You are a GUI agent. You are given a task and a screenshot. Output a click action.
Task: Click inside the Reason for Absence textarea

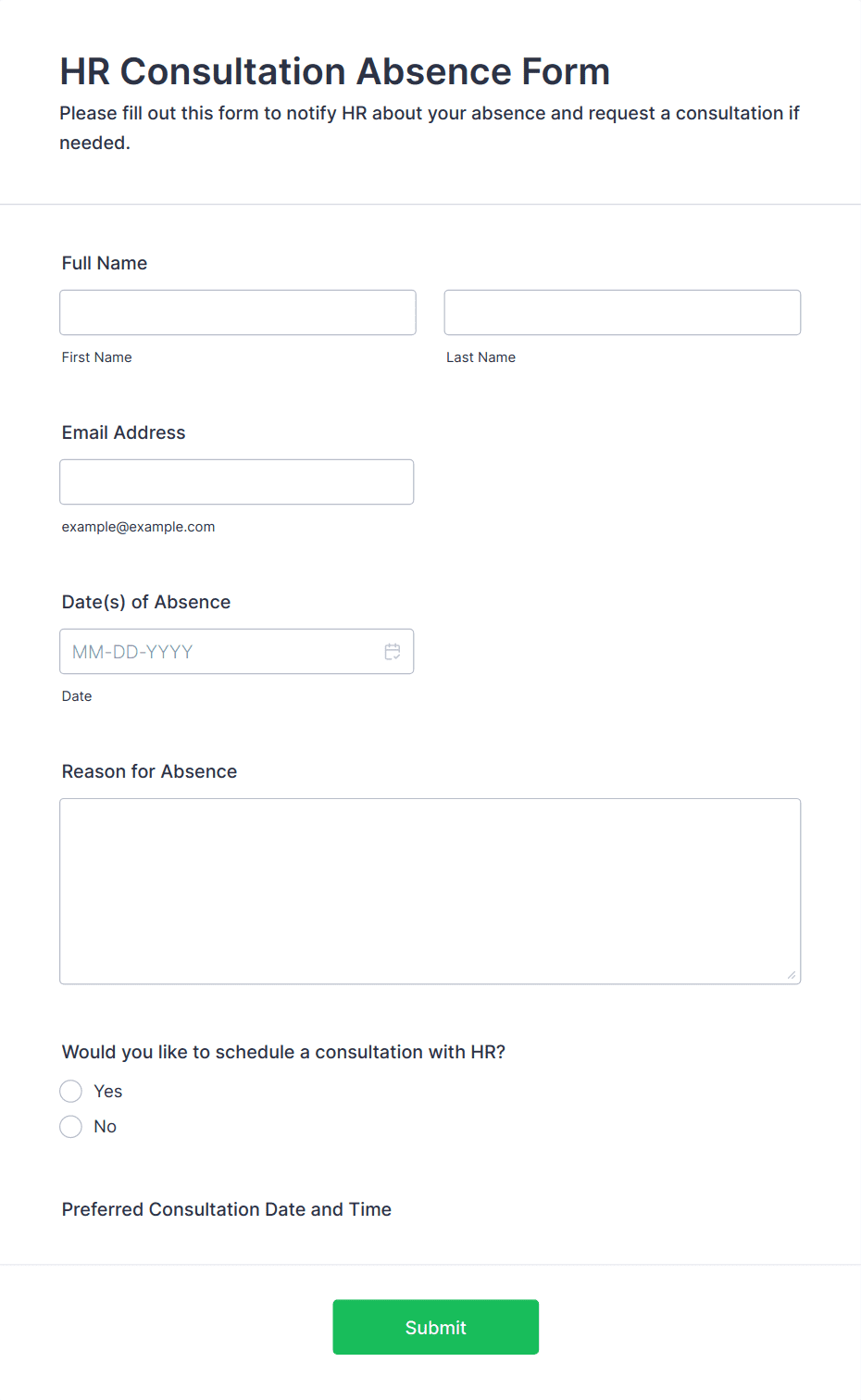430,892
